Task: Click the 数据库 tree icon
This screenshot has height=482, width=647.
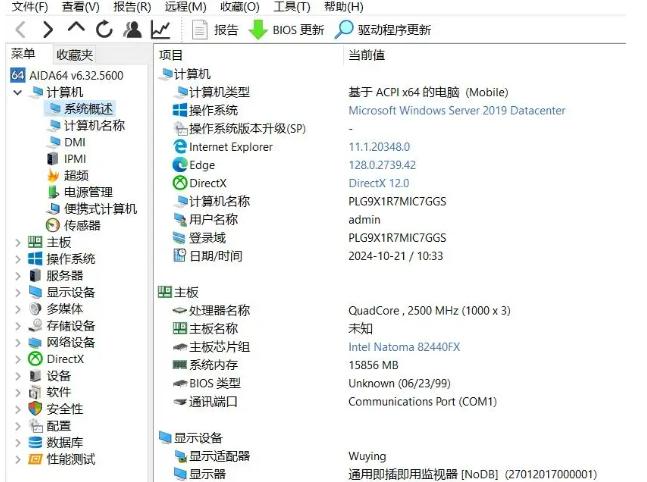Action: tap(35, 442)
